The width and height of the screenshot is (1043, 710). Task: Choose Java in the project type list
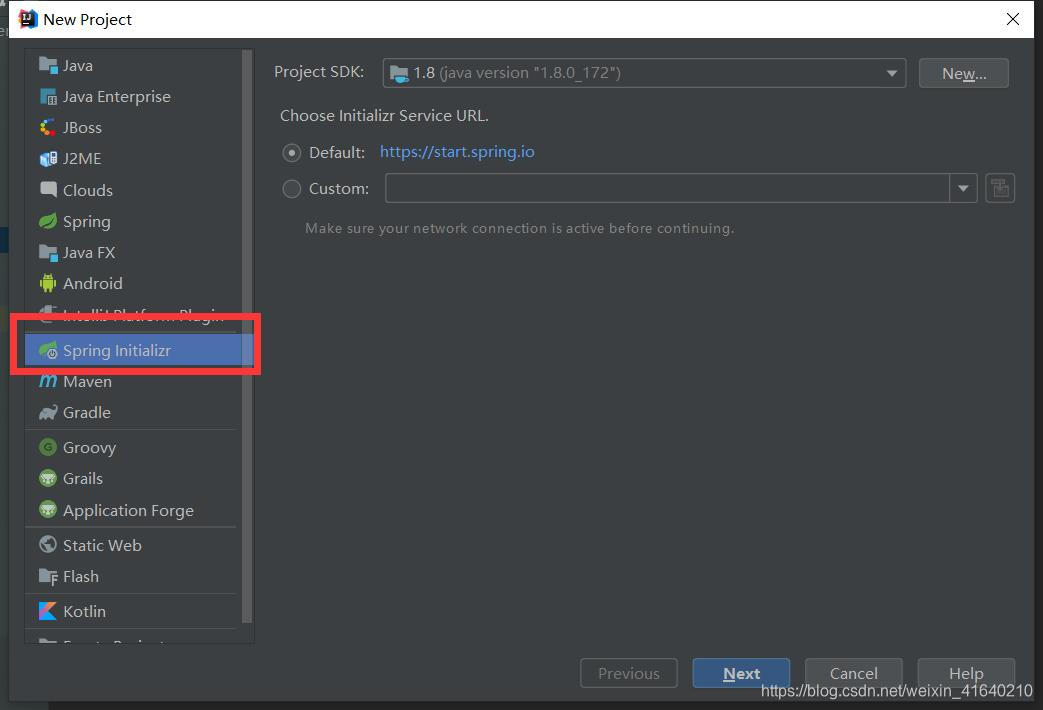(133, 65)
